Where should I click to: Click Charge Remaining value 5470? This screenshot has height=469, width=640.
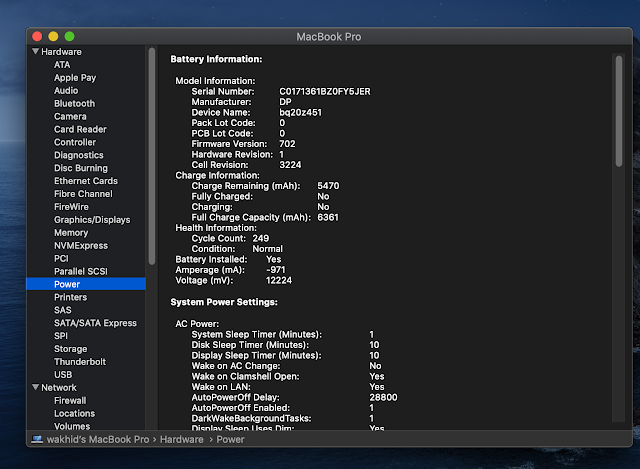(x=328, y=186)
